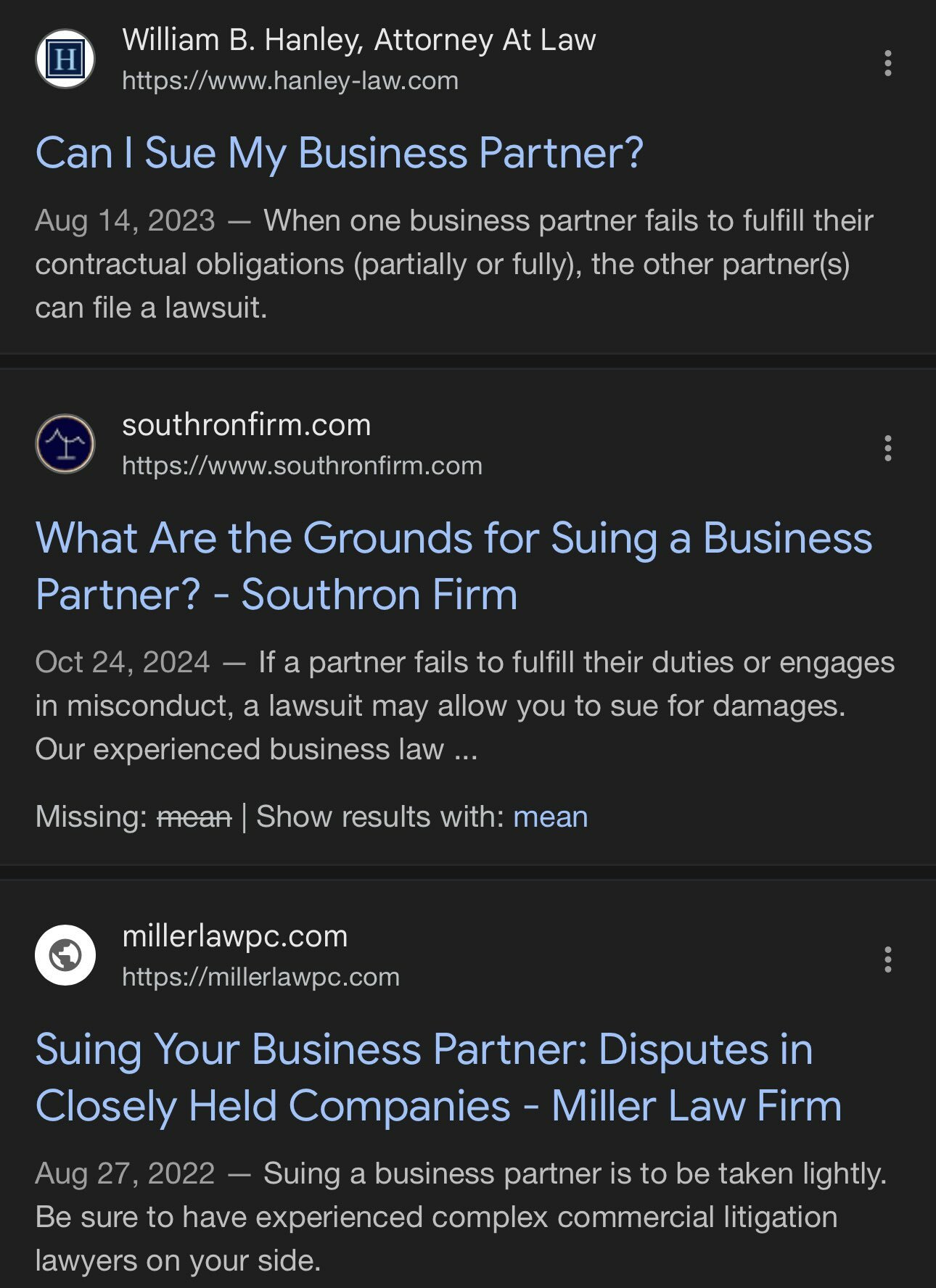Click the Southron Firm scales favicon
Image resolution: width=936 pixels, height=1288 pixels.
click(65, 444)
